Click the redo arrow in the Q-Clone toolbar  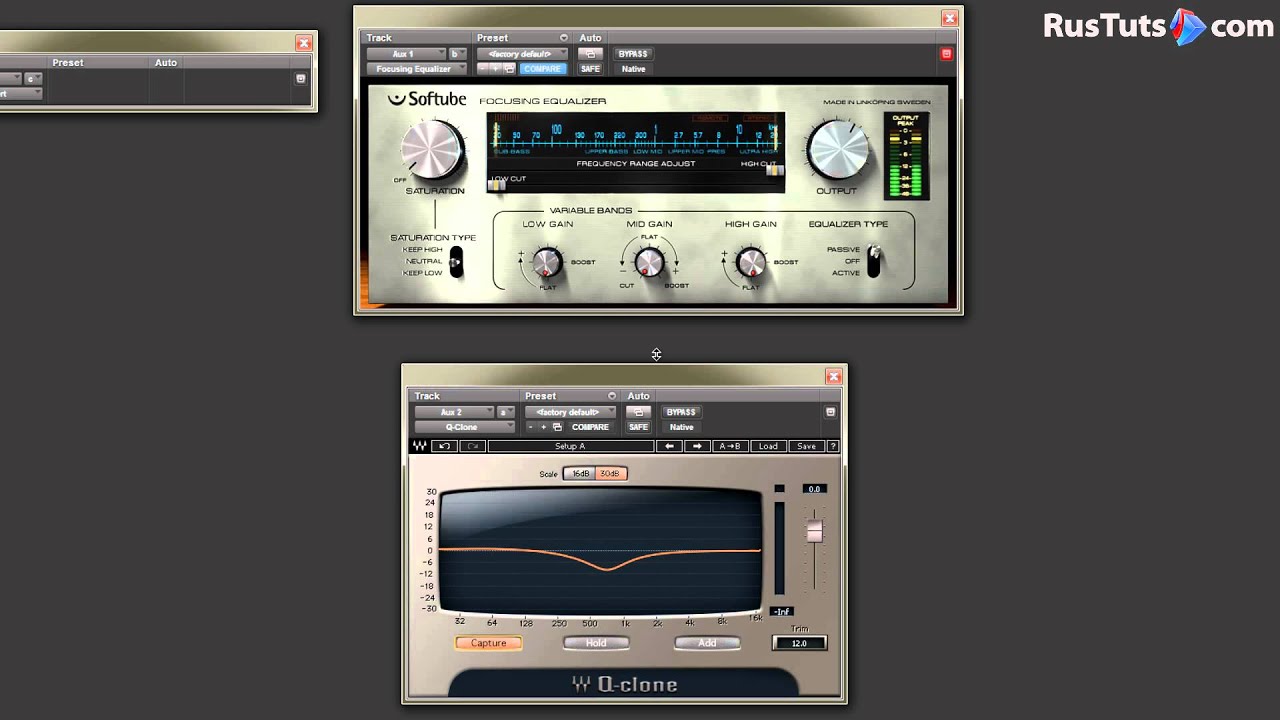(473, 446)
